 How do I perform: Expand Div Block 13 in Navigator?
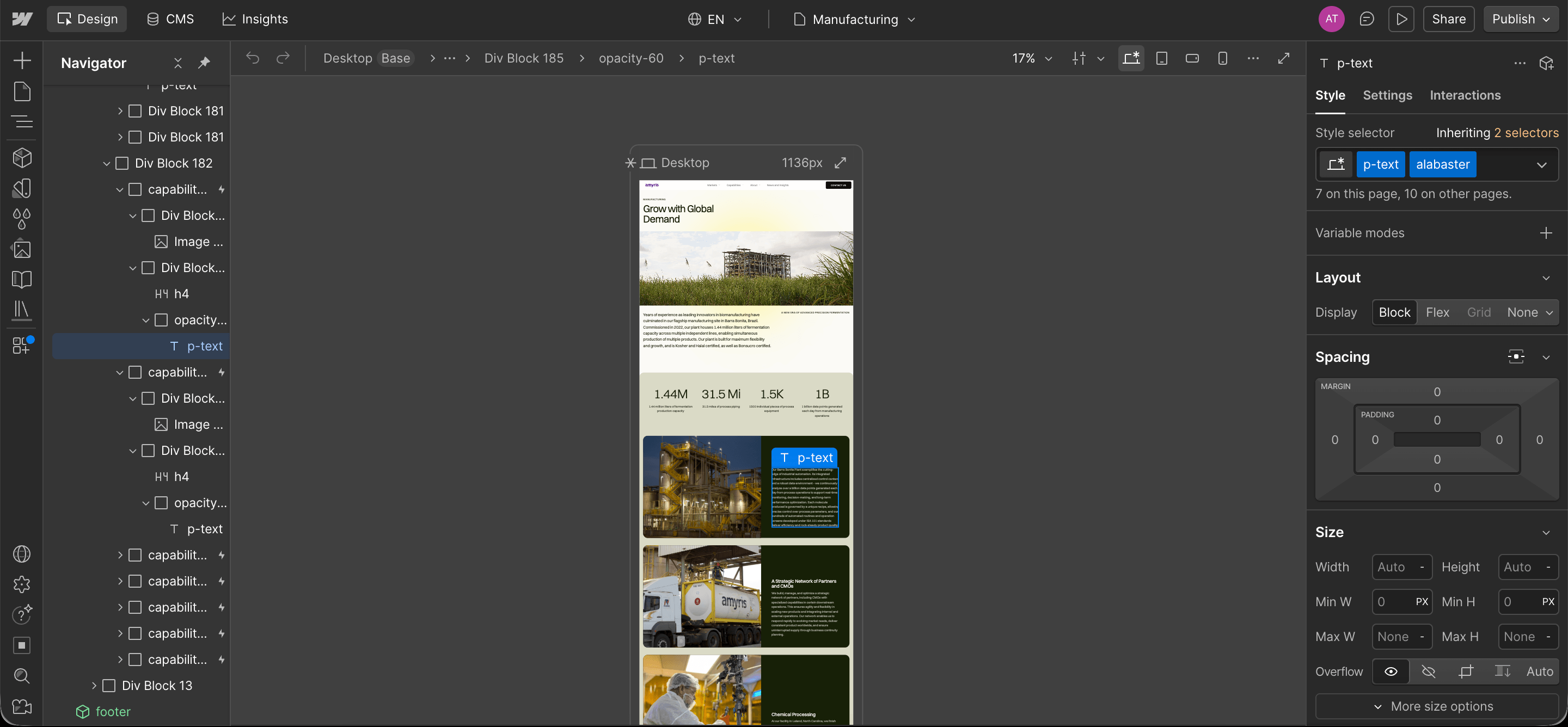94,686
